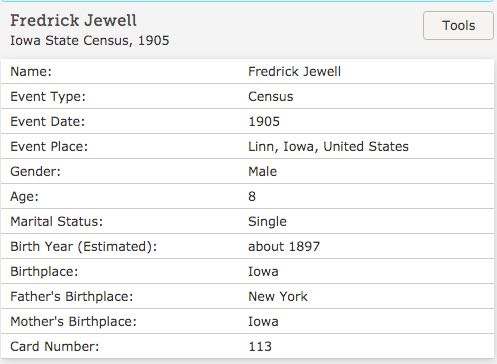
Task: Click the Gender value Male
Action: tap(263, 172)
